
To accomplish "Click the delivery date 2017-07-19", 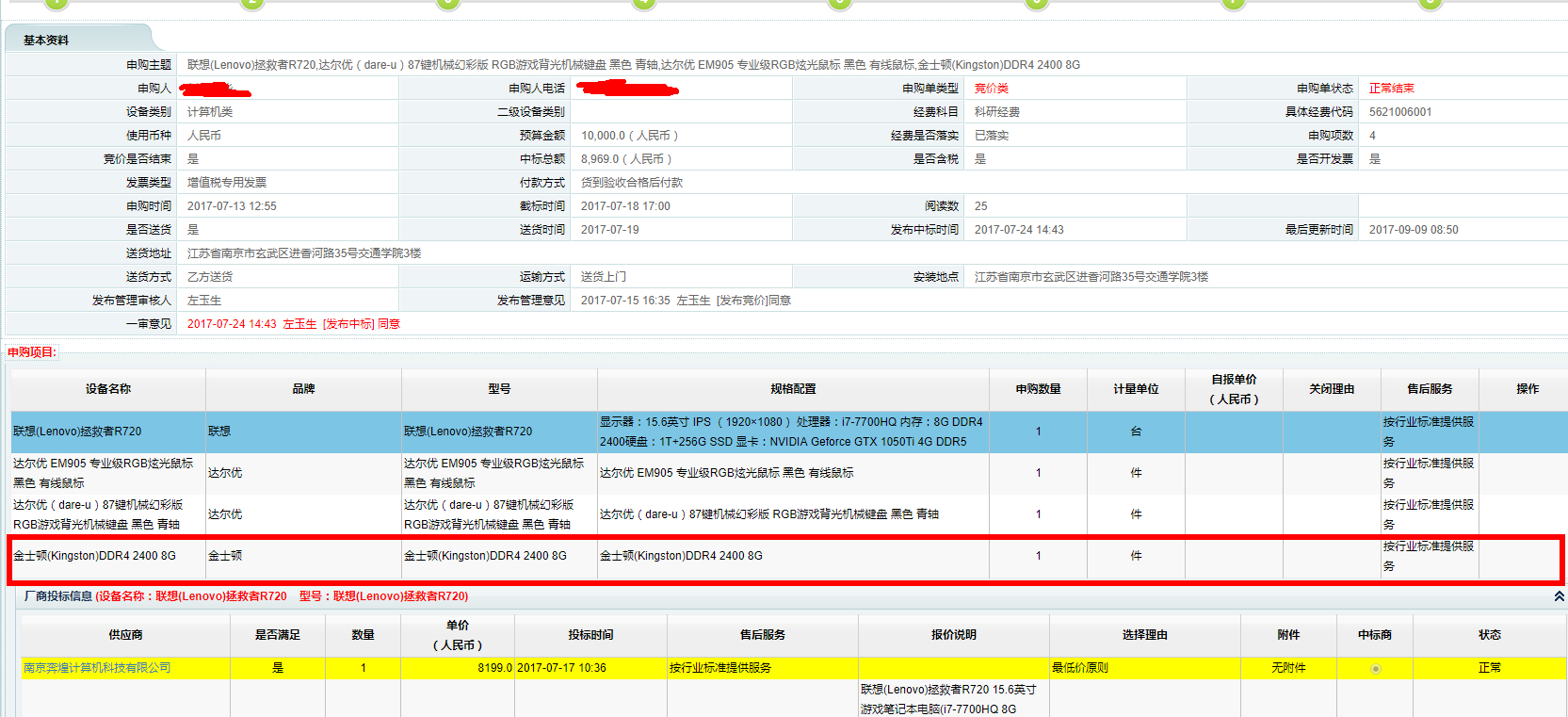I will (x=610, y=230).
